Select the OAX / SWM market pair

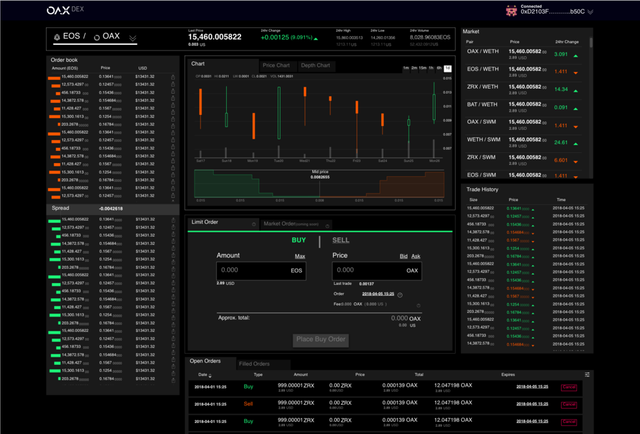click(482, 122)
